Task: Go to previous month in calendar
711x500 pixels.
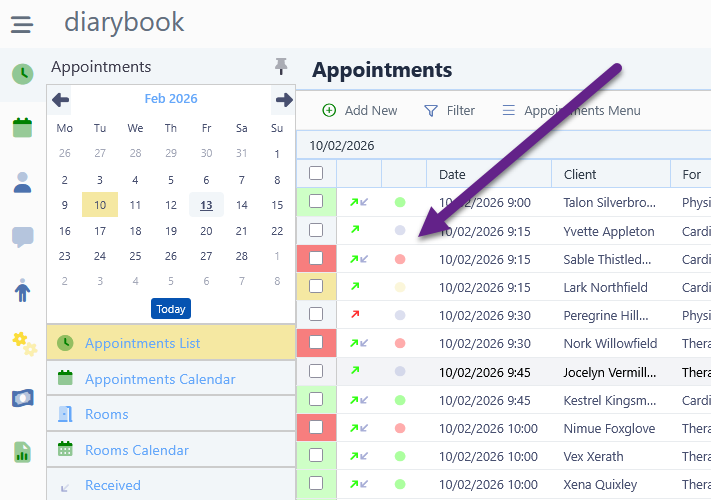Action: [61, 99]
